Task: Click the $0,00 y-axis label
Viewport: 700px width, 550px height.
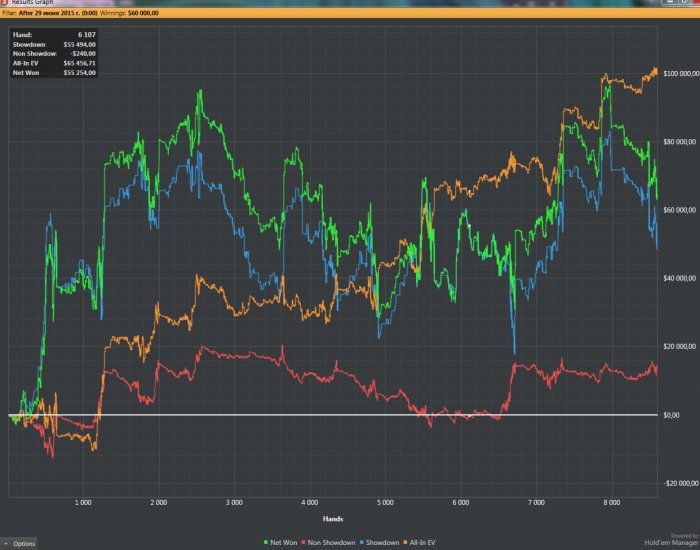Action: click(x=671, y=415)
